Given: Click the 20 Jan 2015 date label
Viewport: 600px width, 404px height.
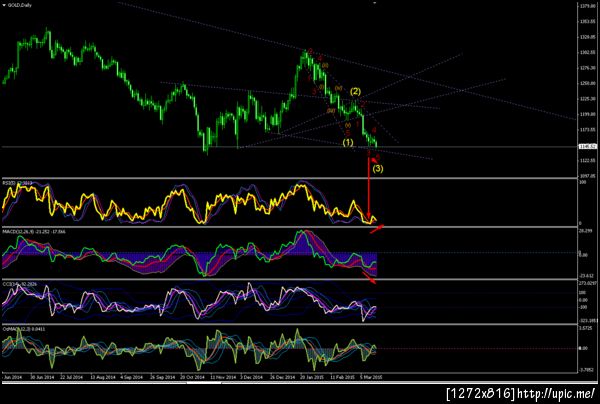Looking at the screenshot, I should pyautogui.click(x=312, y=377).
